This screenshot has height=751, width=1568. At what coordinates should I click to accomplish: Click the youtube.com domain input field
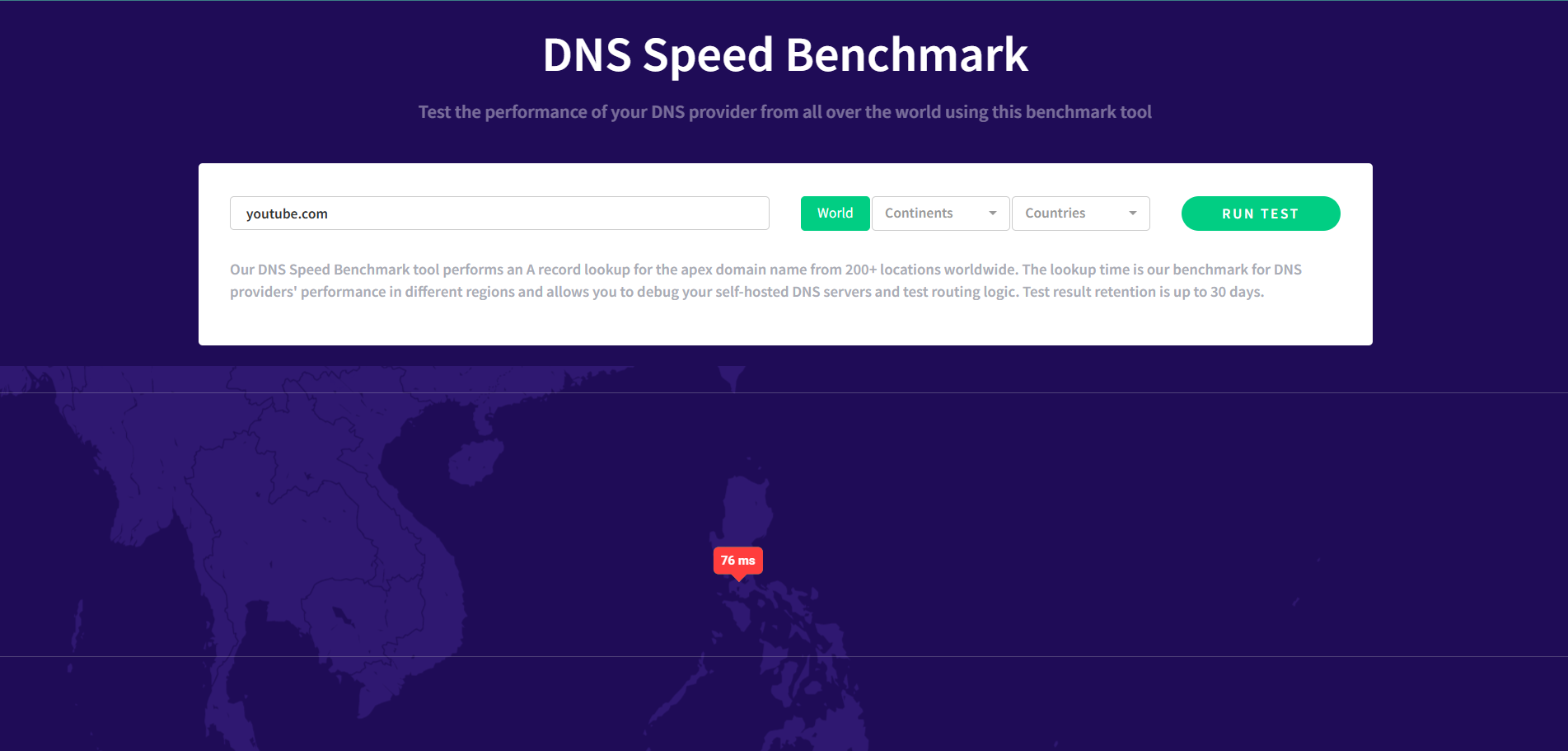pos(498,214)
